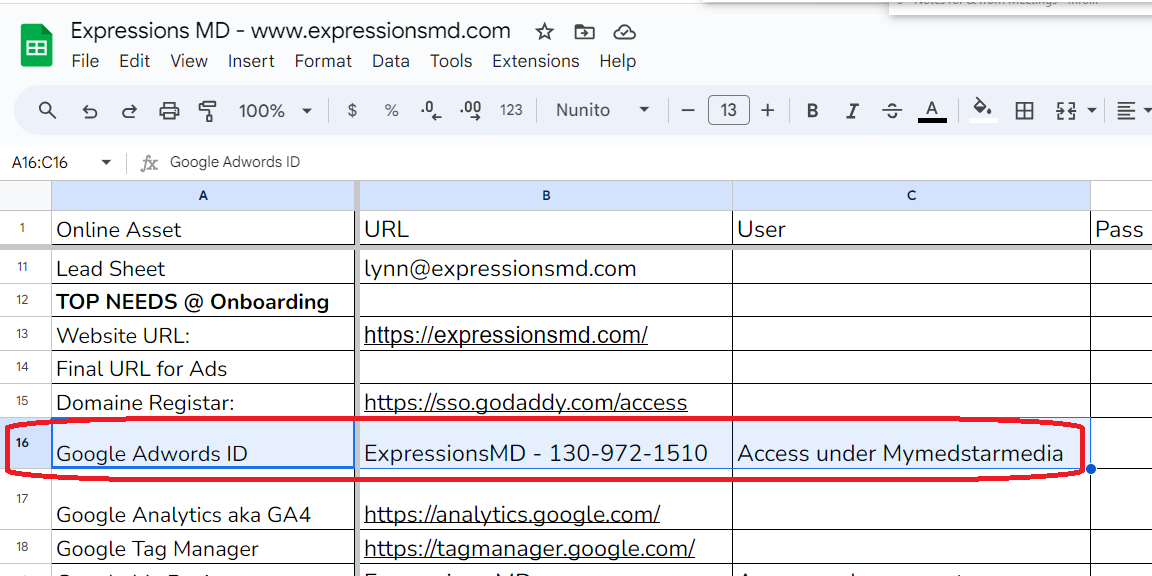This screenshot has height=576, width=1152.
Task: Toggle italic formatting
Action: 852,111
